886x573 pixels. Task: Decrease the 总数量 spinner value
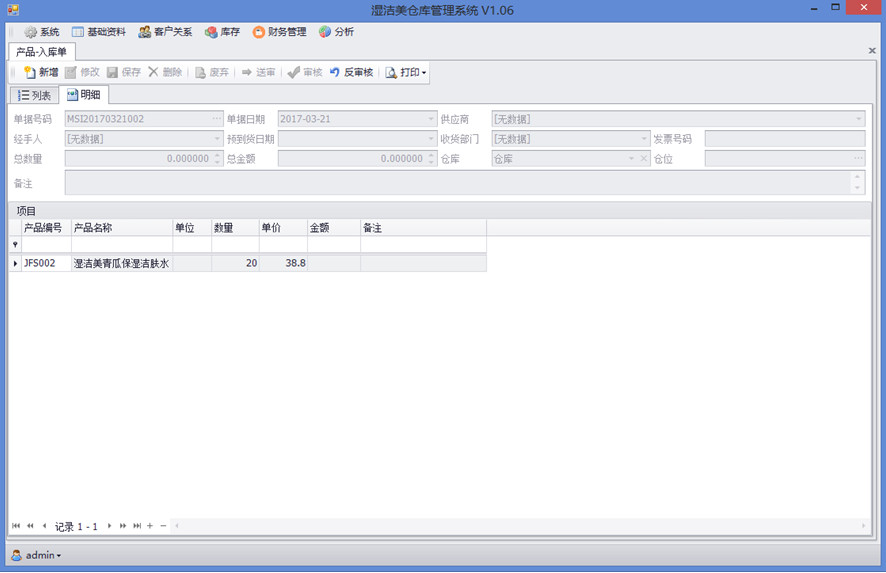(218, 163)
